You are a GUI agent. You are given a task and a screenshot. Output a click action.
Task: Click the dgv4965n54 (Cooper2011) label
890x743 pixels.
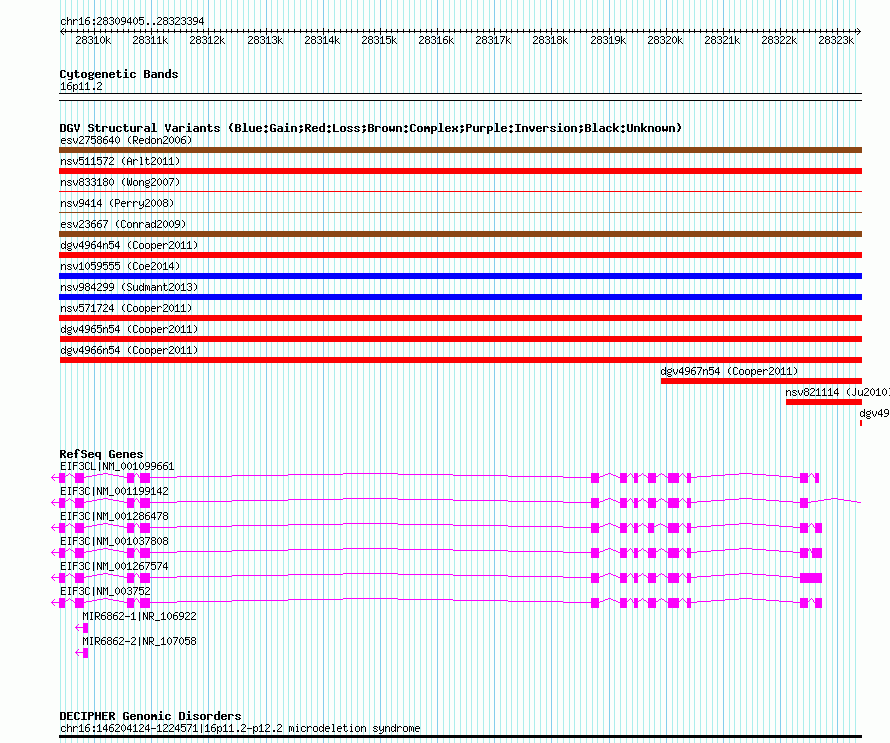click(x=129, y=329)
